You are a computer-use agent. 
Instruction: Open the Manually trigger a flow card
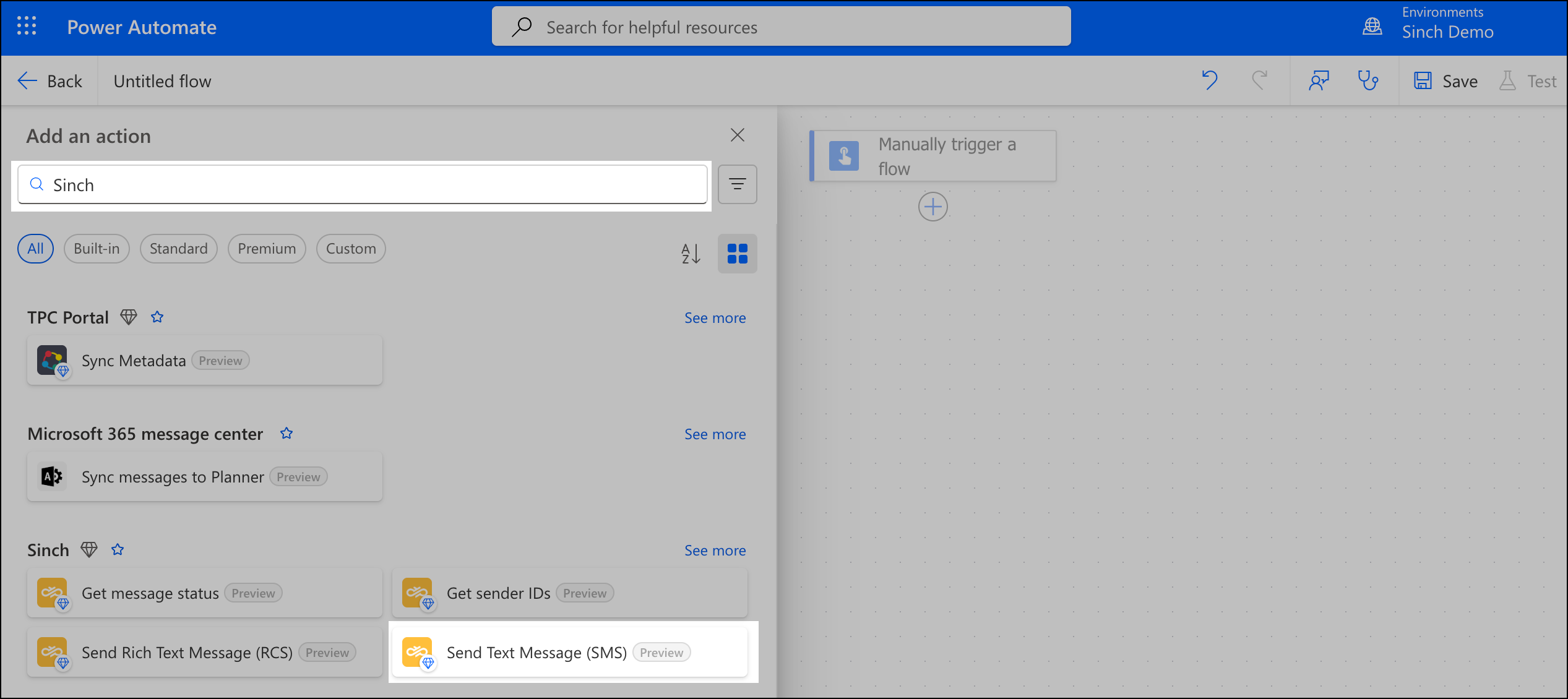[933, 156]
